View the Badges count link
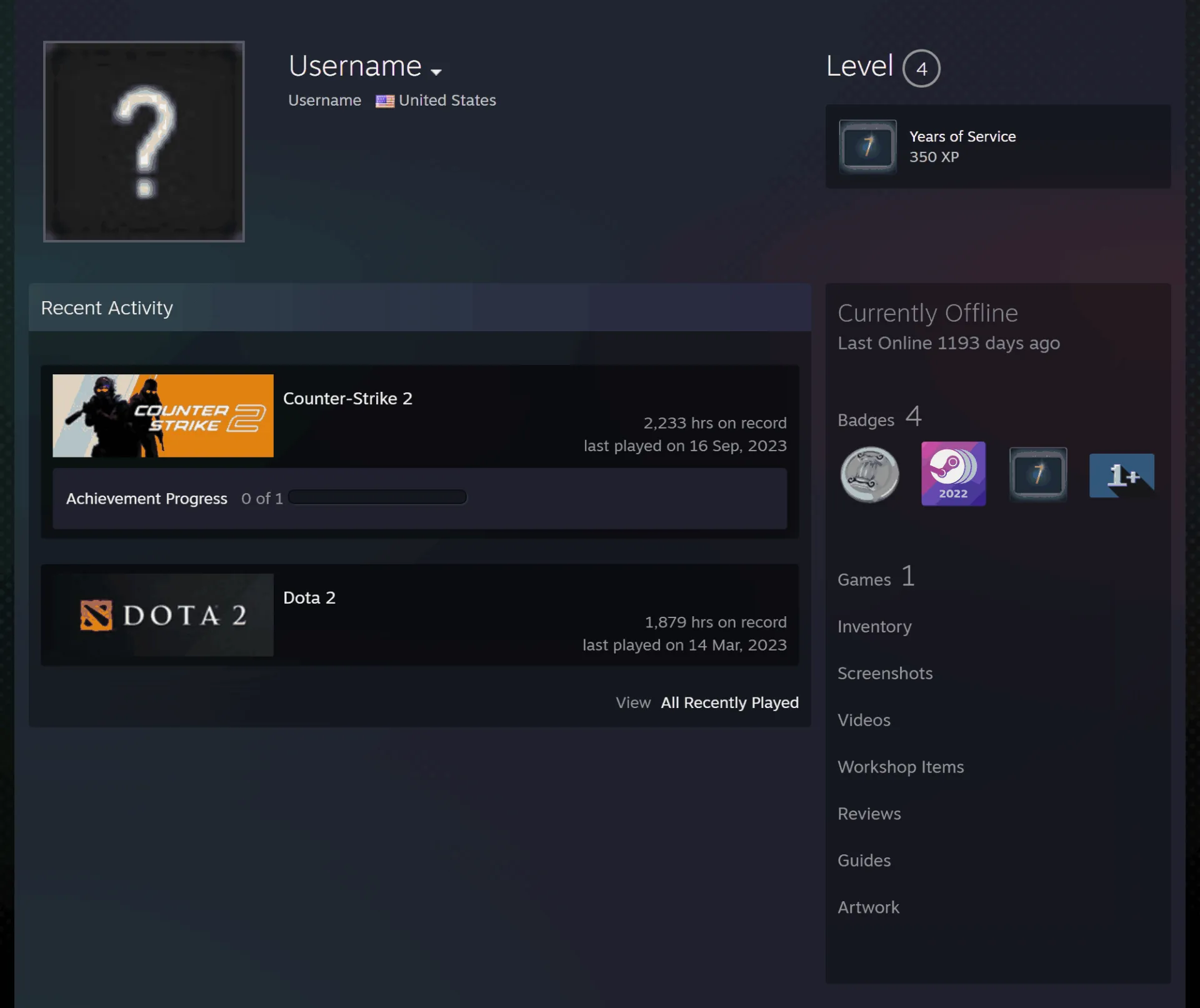The height and width of the screenshot is (1008, 1200). coord(879,417)
